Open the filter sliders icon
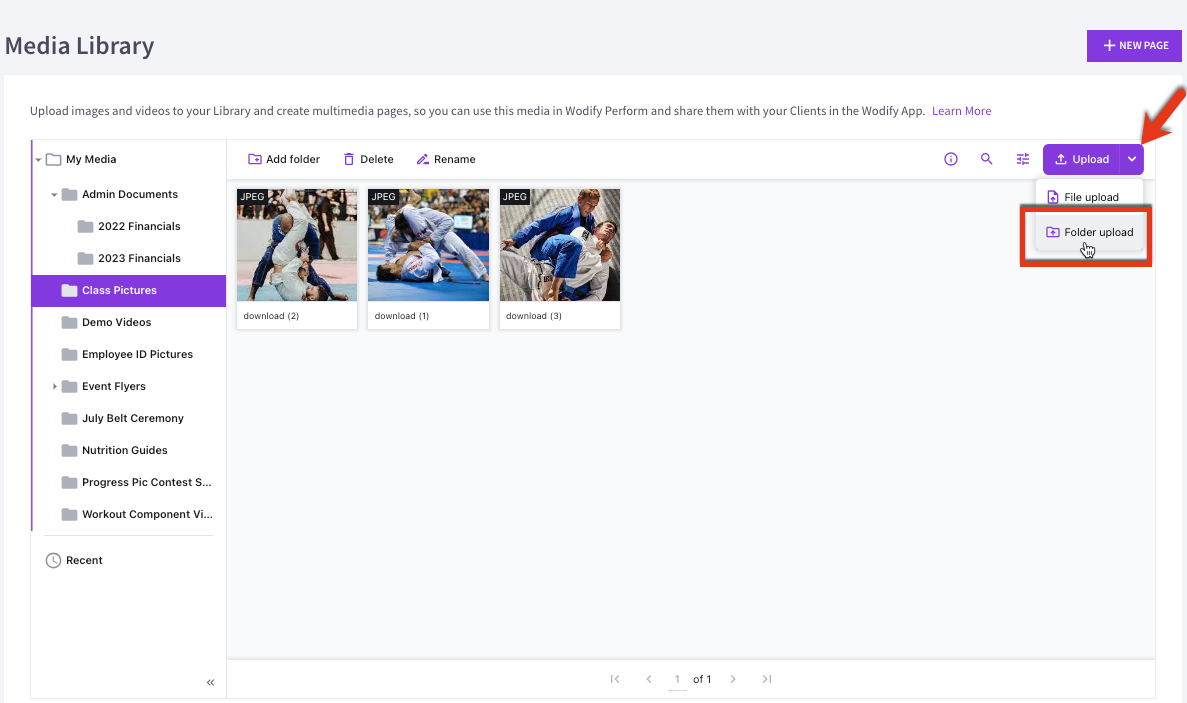This screenshot has width=1187, height=703. point(1023,159)
